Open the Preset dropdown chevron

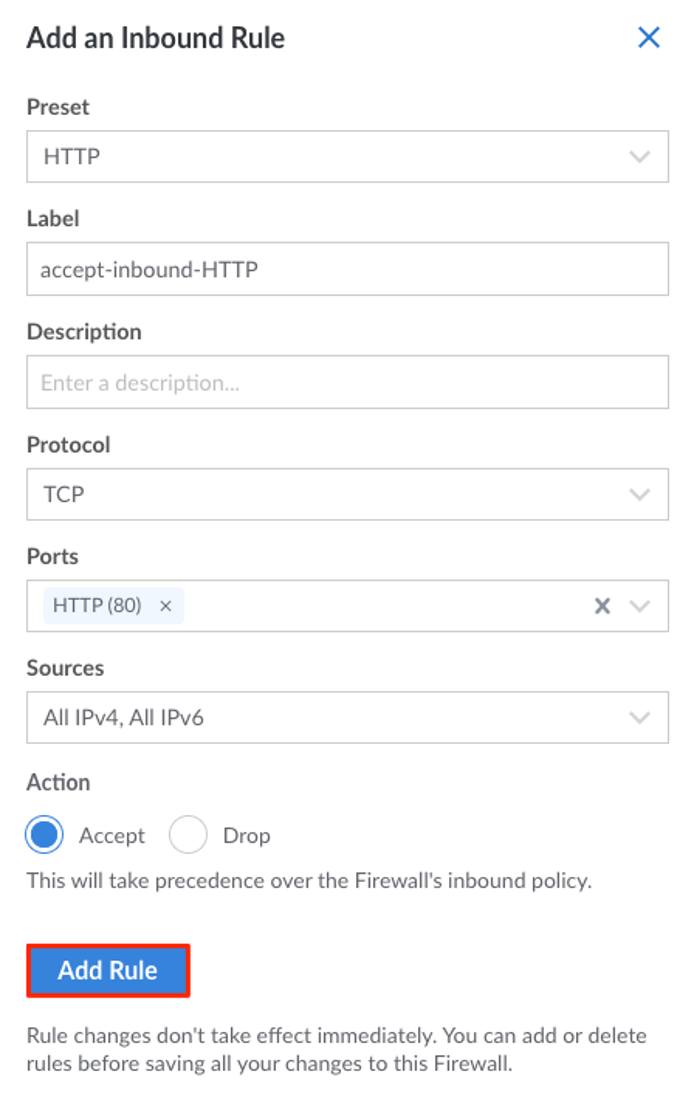click(640, 156)
